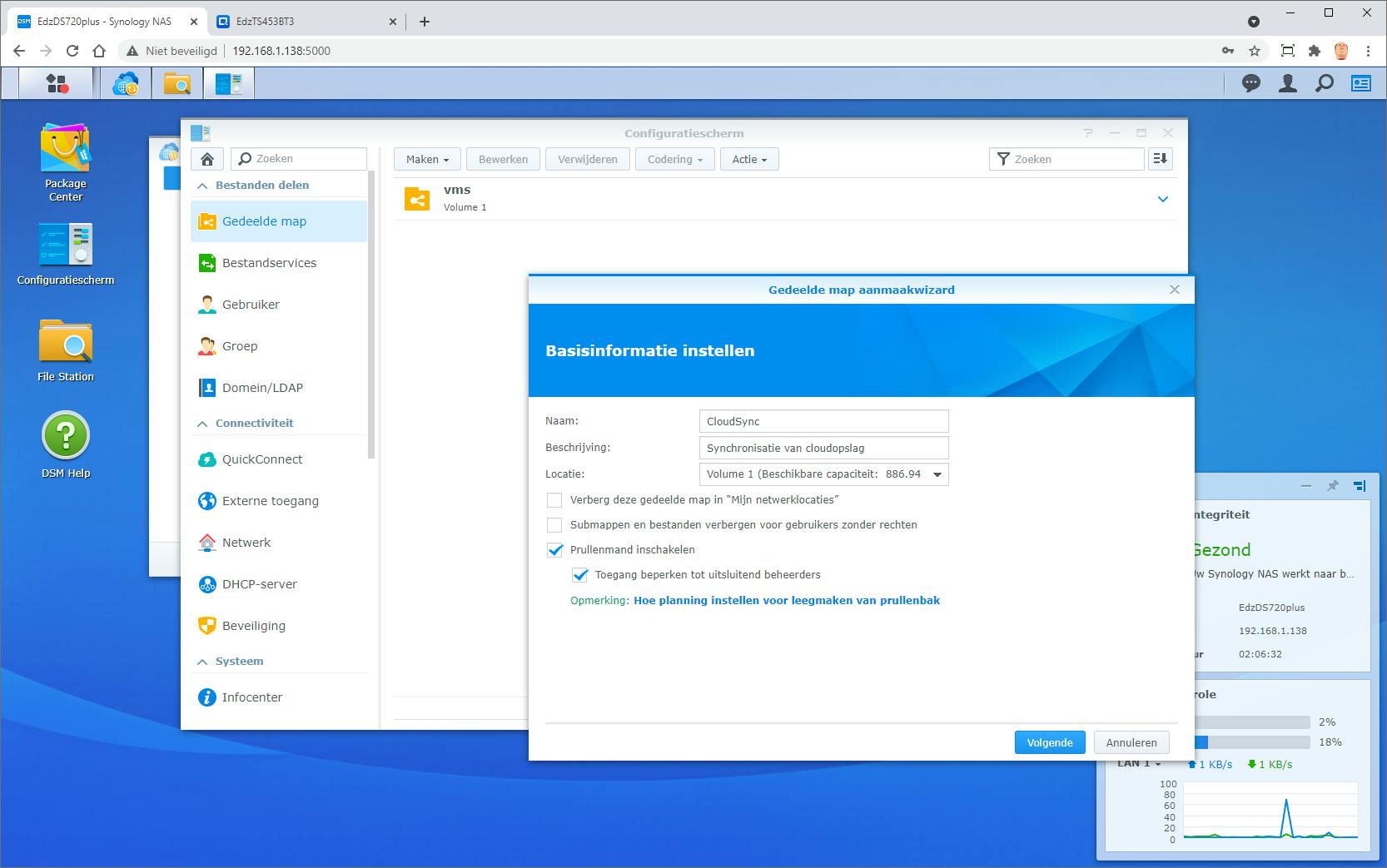Open Groep in the sidebar
1387x868 pixels.
tap(279, 346)
